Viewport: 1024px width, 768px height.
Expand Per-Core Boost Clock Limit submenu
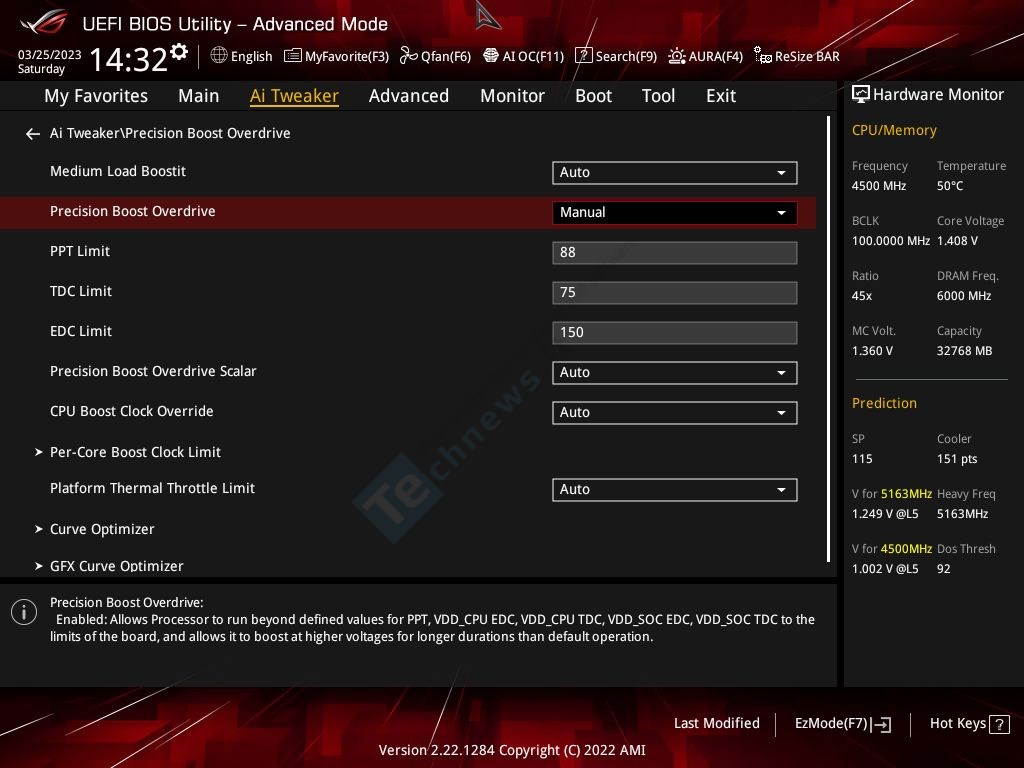click(135, 452)
